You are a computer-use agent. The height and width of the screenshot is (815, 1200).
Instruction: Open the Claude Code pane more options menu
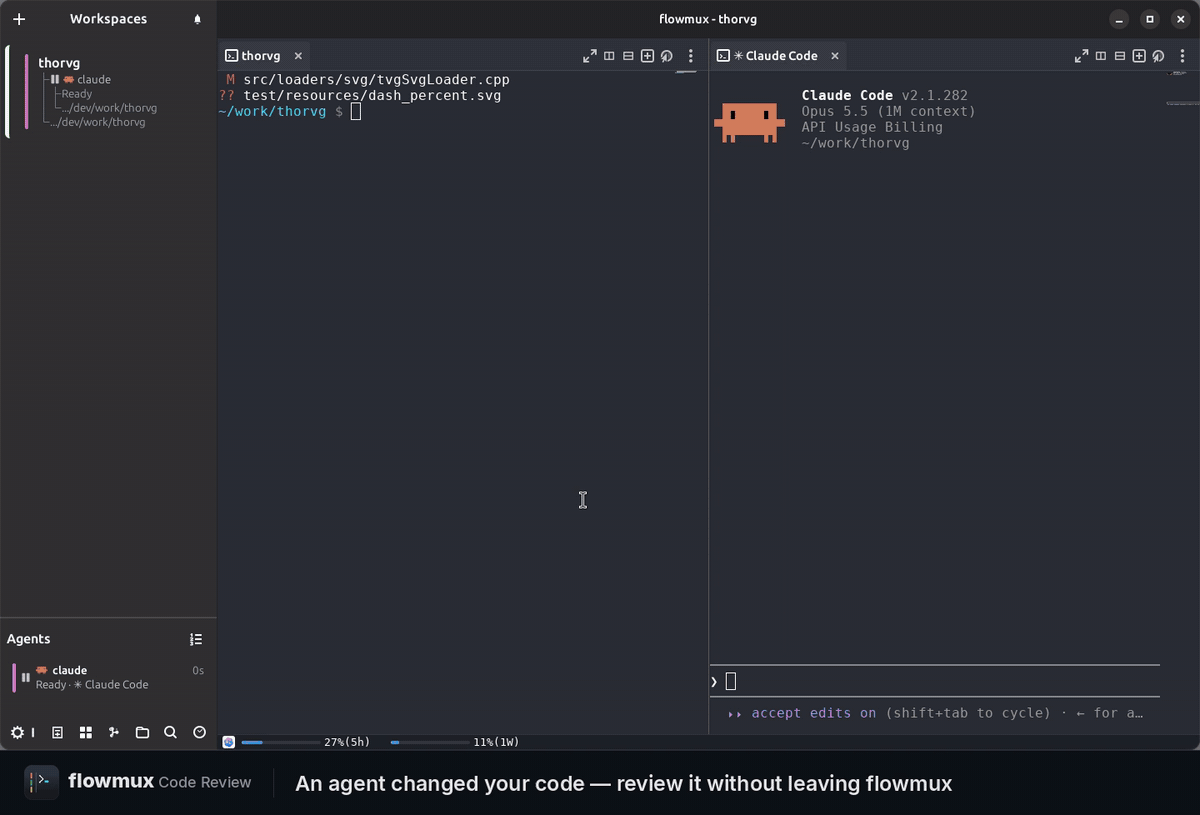pyautogui.click(x=1182, y=56)
